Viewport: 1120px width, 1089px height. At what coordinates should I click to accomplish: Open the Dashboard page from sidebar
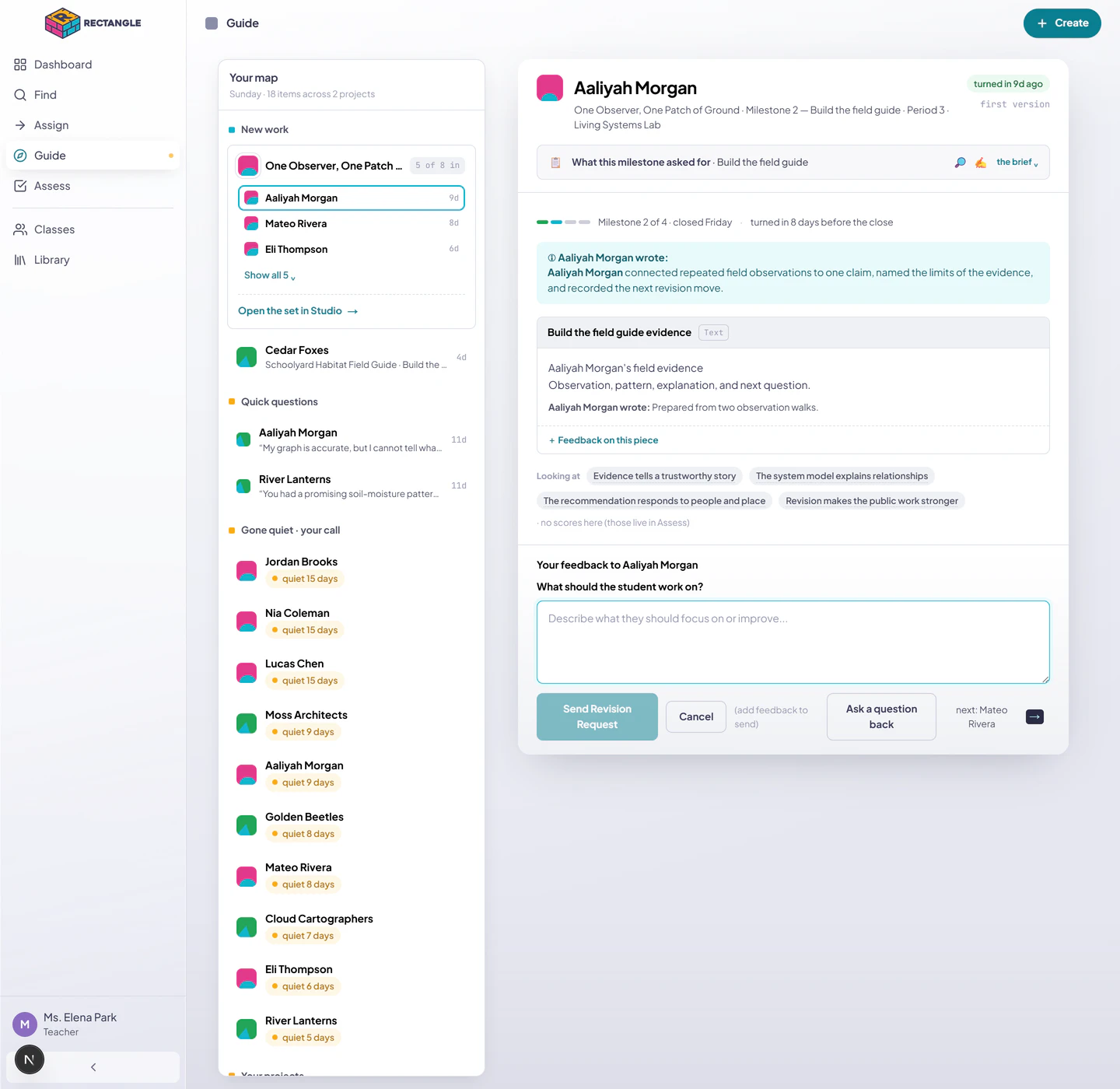[x=93, y=65]
